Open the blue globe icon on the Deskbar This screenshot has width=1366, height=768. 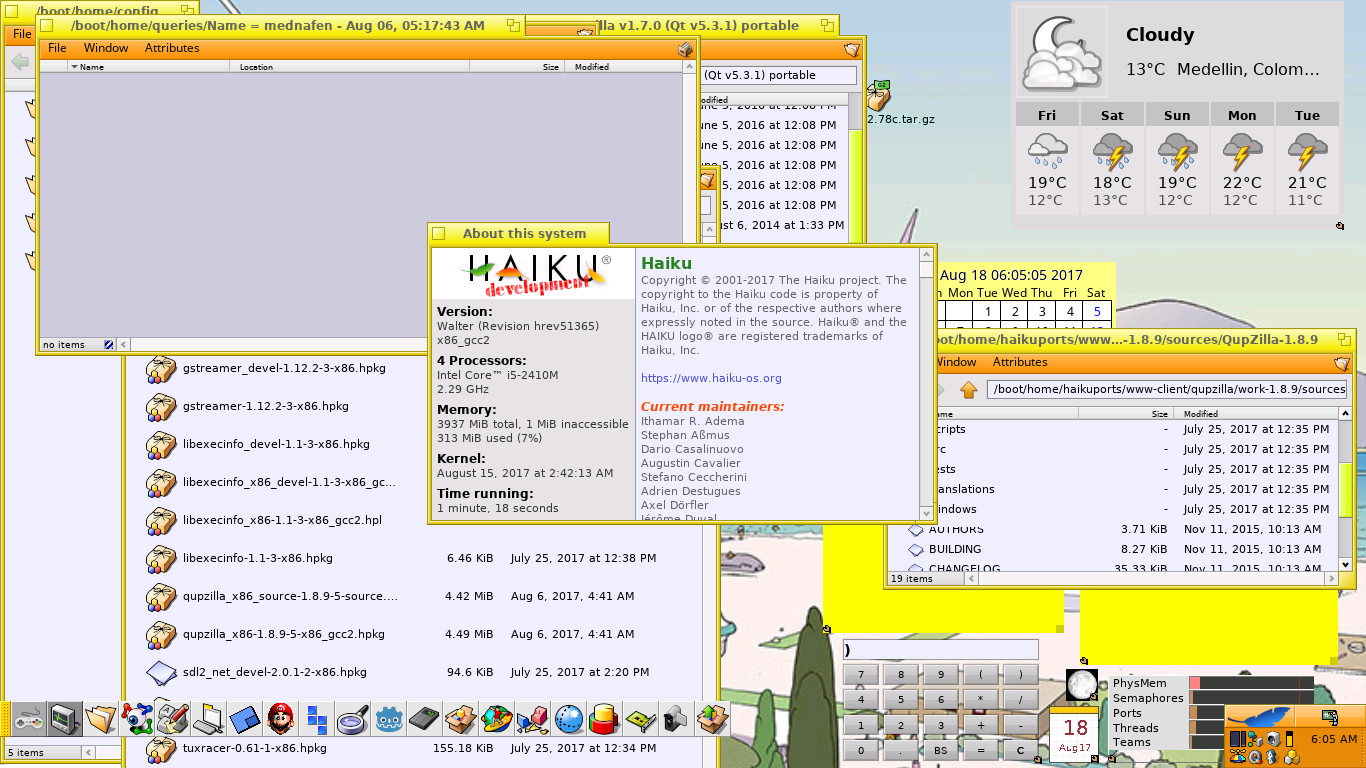(x=571, y=718)
